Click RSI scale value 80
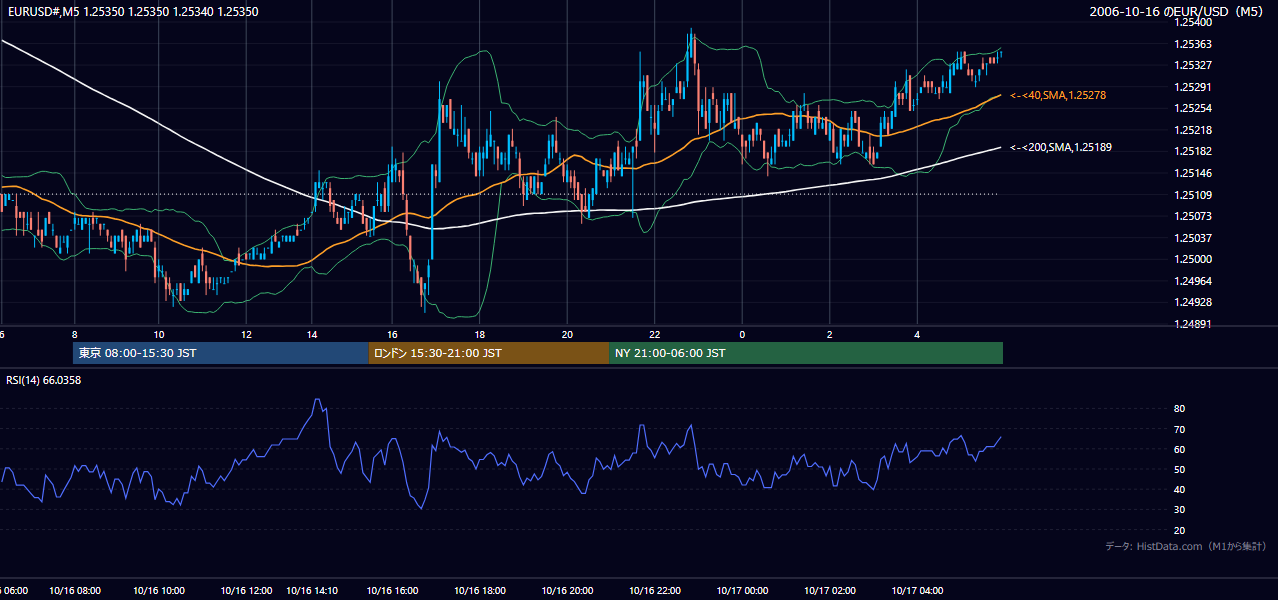Screen dimensions: 1278x600 click(1179, 409)
